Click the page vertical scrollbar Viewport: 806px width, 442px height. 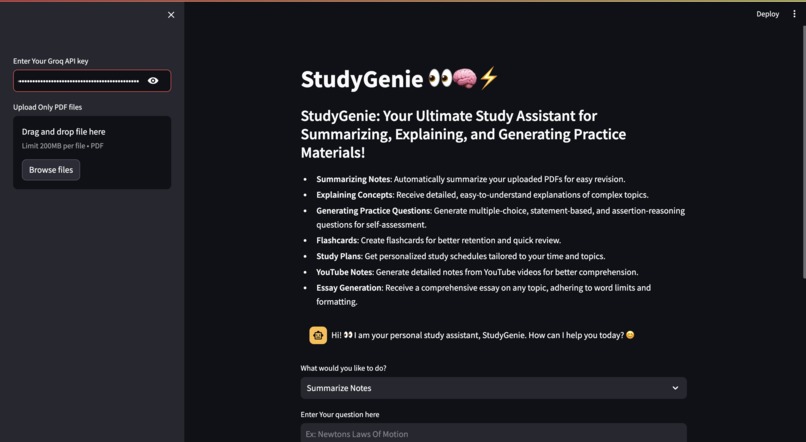click(803, 152)
